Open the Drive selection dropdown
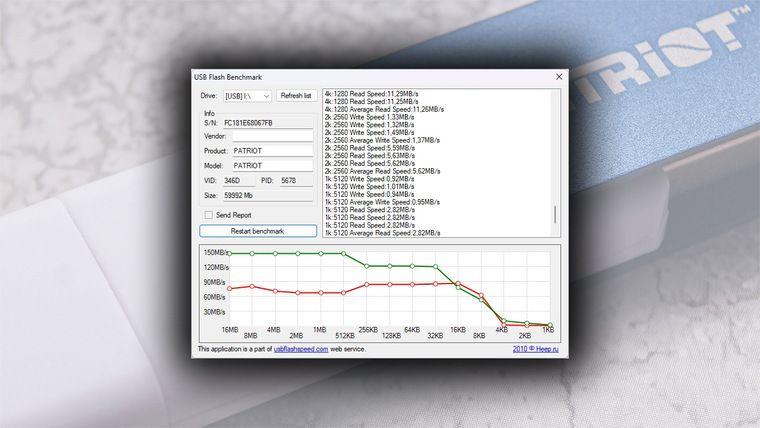Image resolution: width=760 pixels, height=428 pixels. click(x=247, y=96)
